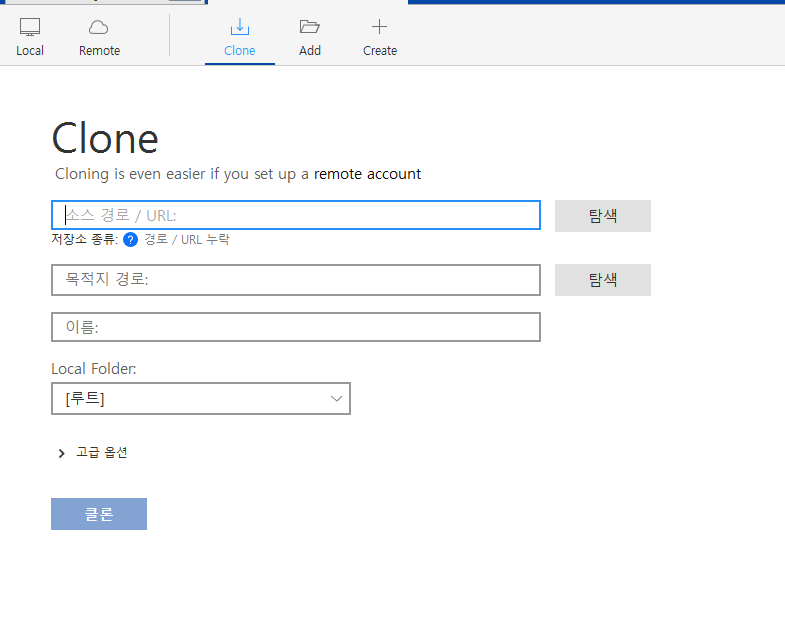Select the Clone tab

(x=240, y=38)
